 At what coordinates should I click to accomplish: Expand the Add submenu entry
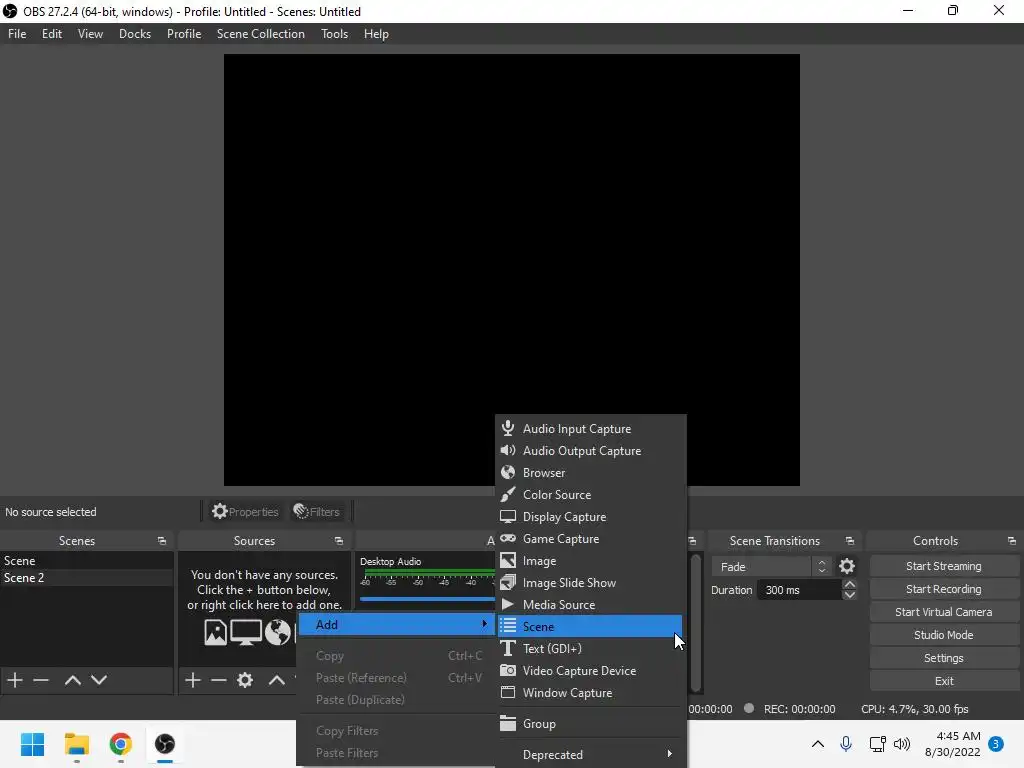tap(397, 624)
